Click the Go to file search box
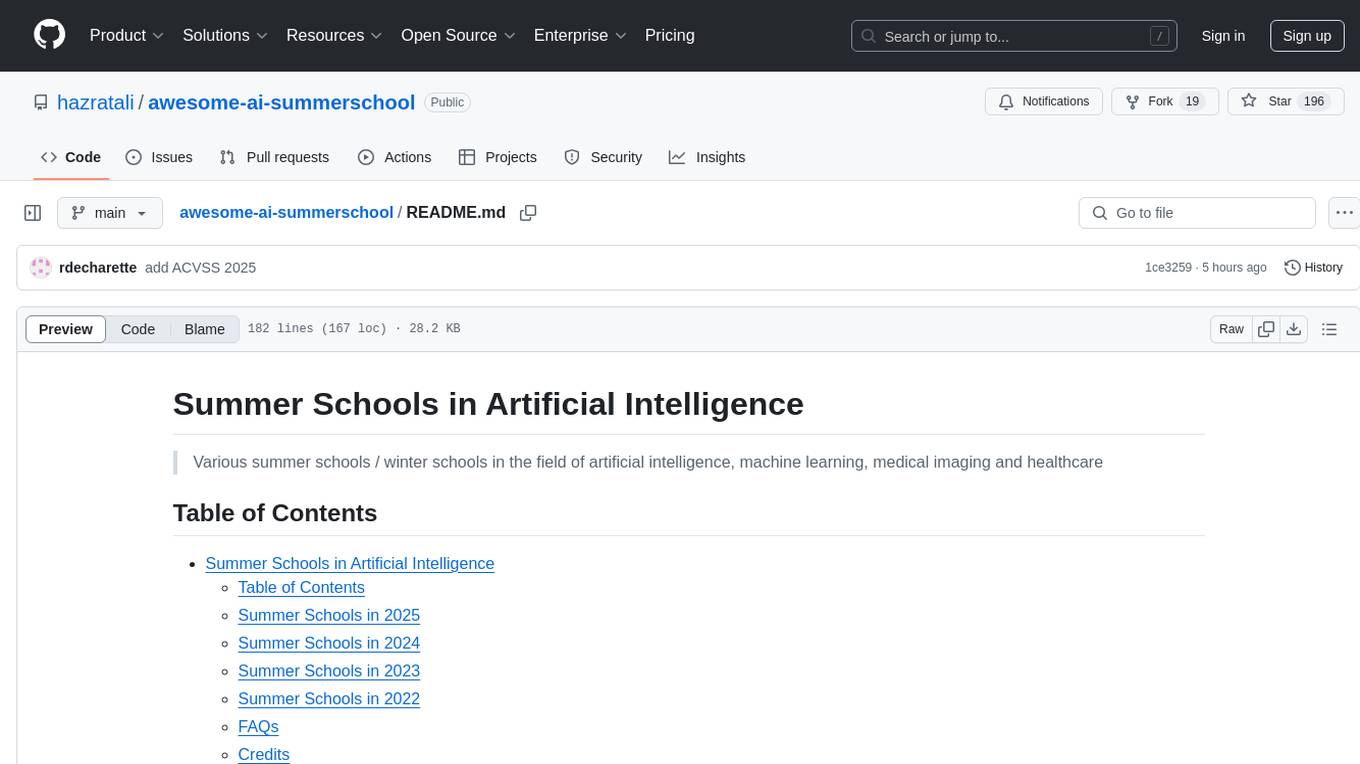The width and height of the screenshot is (1360, 764). point(1197,213)
